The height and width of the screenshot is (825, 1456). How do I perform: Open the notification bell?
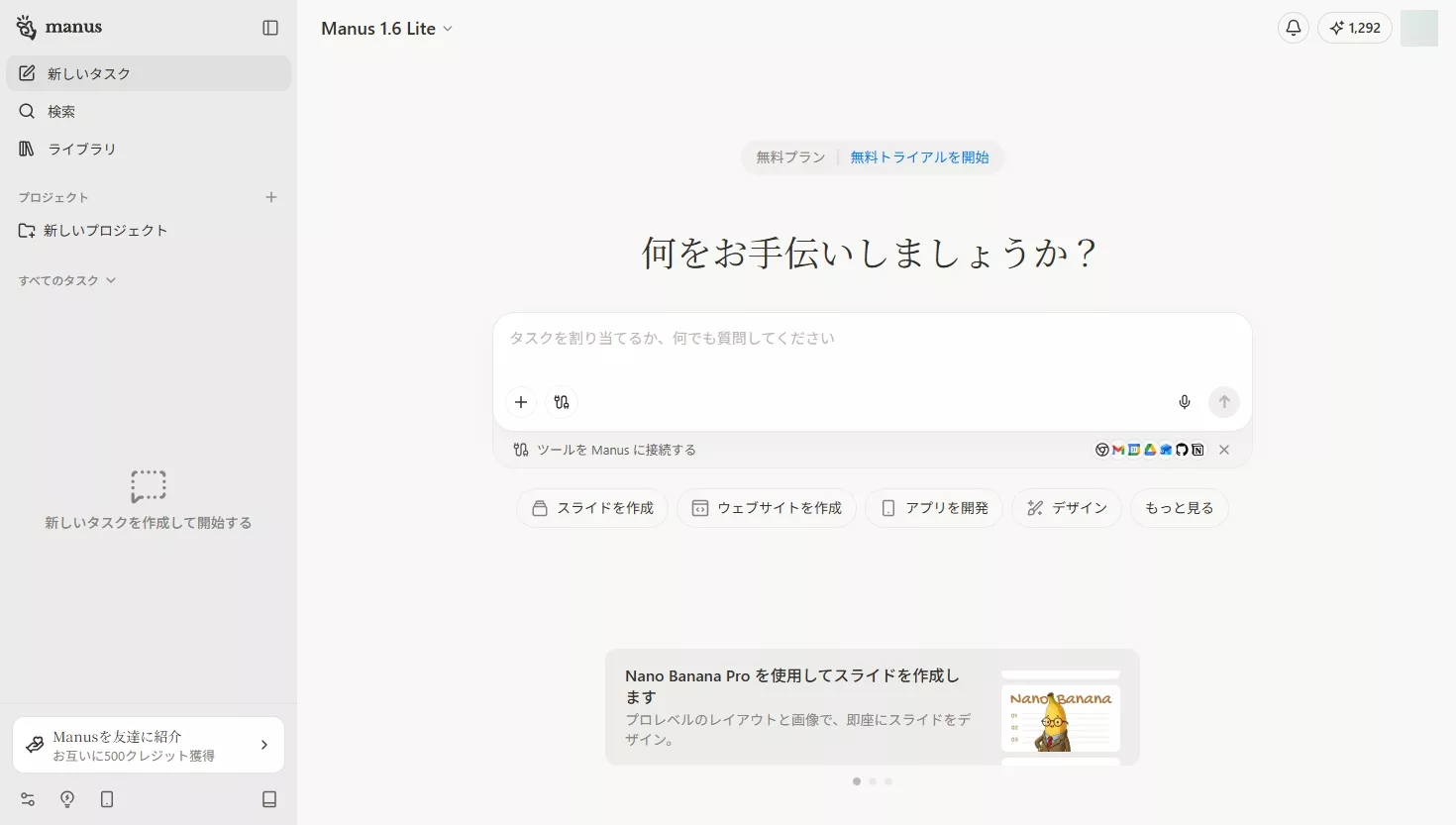[x=1293, y=28]
